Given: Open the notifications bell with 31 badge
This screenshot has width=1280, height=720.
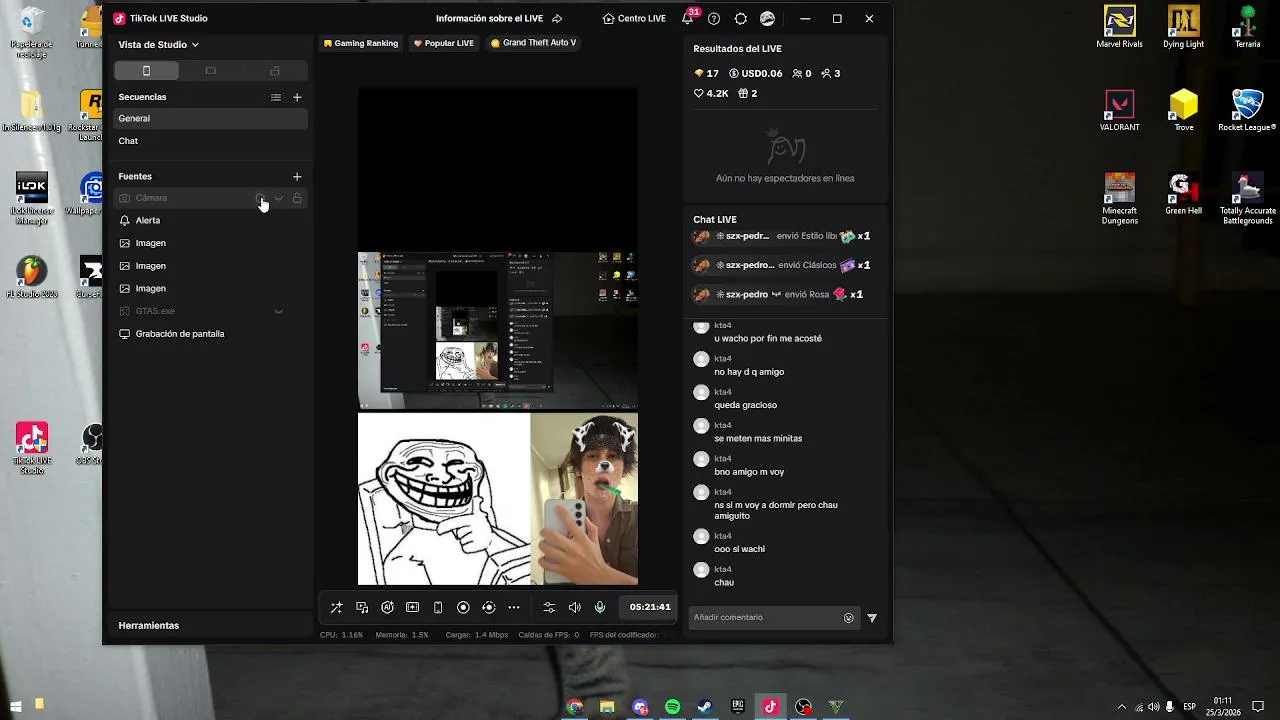Looking at the screenshot, I should click(688, 18).
